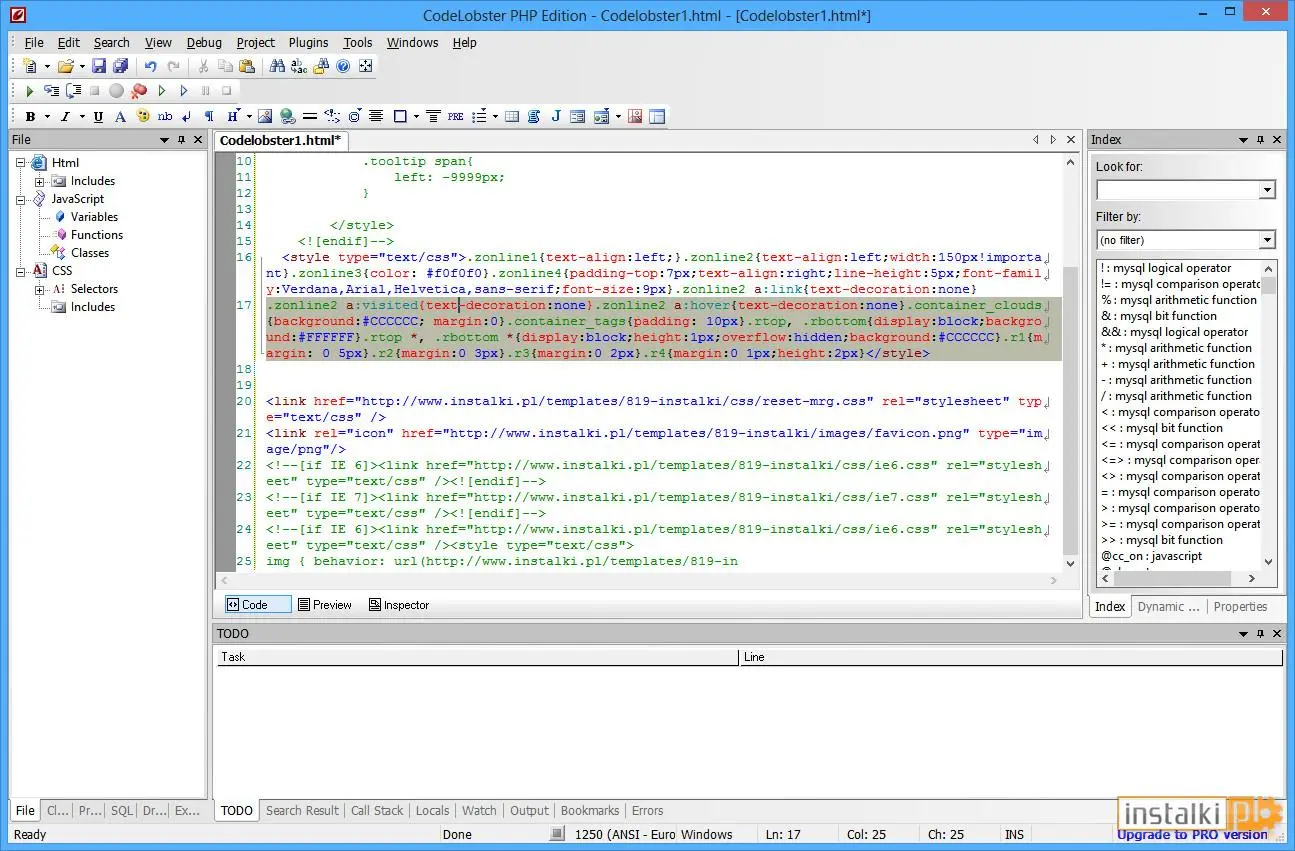Select the Variables tree item

point(94,217)
